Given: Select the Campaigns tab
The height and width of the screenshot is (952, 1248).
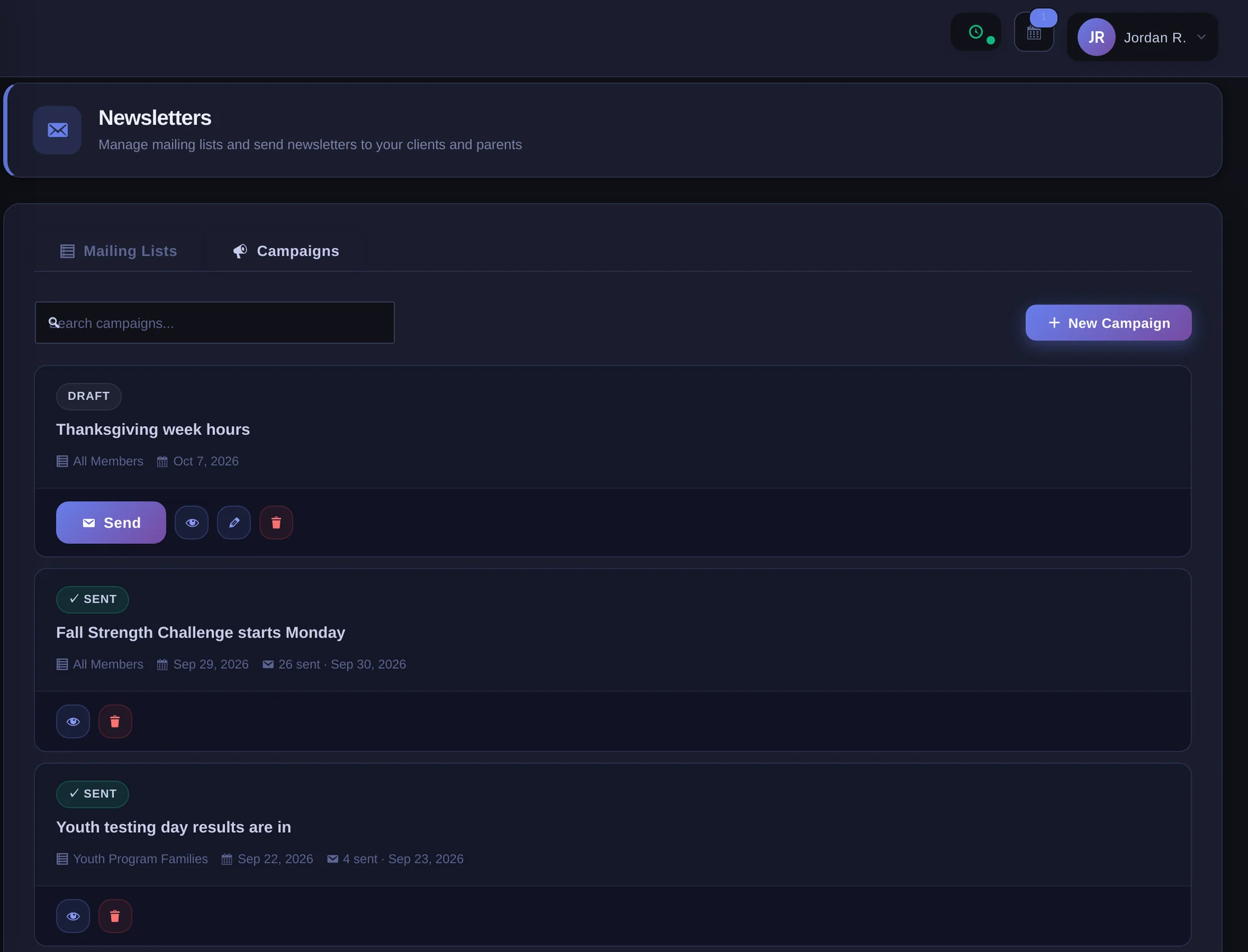Looking at the screenshot, I should [286, 251].
